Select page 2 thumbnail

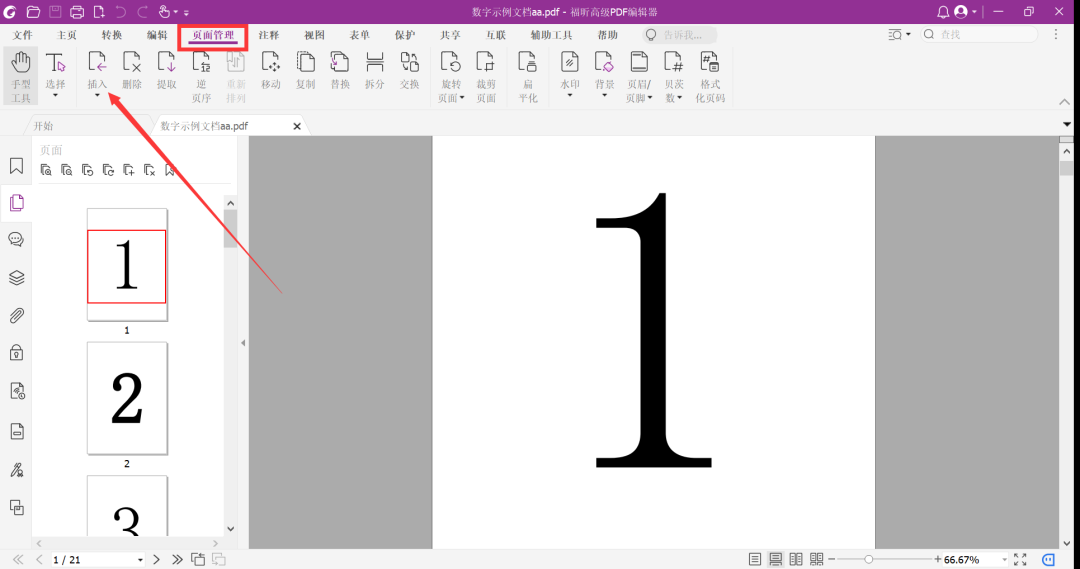127,398
